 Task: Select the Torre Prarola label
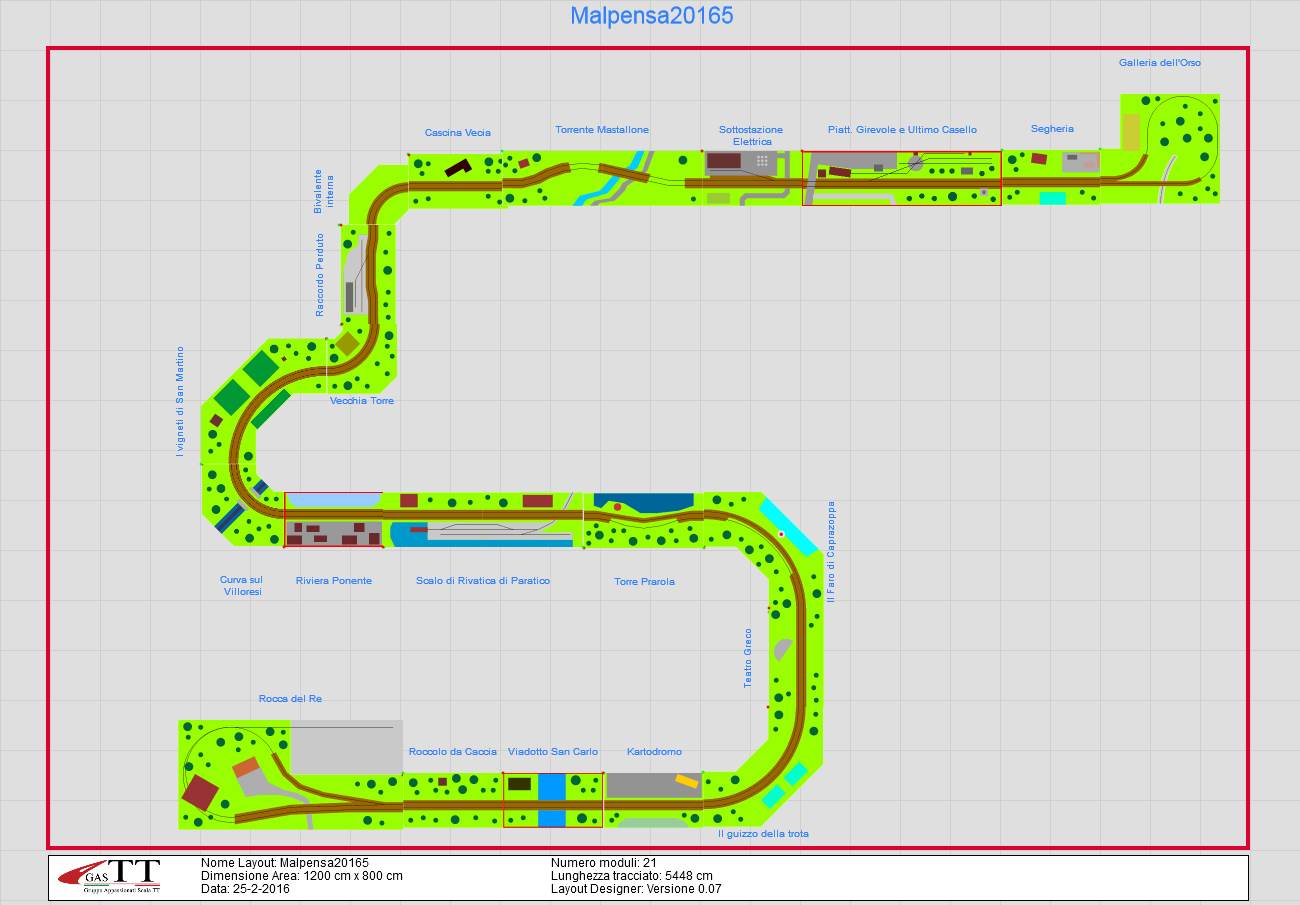tap(644, 582)
